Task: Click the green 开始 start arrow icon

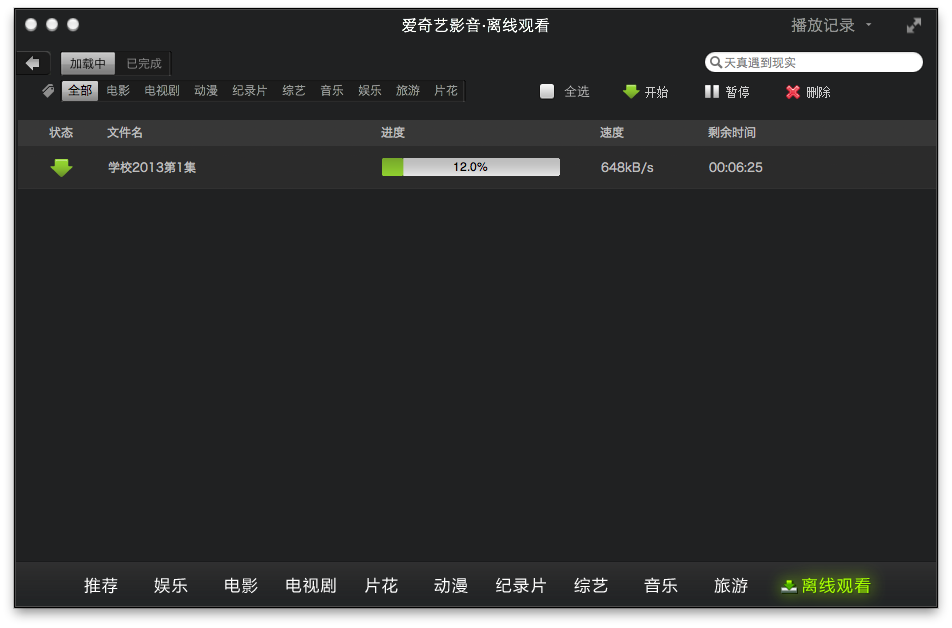Action: [631, 92]
